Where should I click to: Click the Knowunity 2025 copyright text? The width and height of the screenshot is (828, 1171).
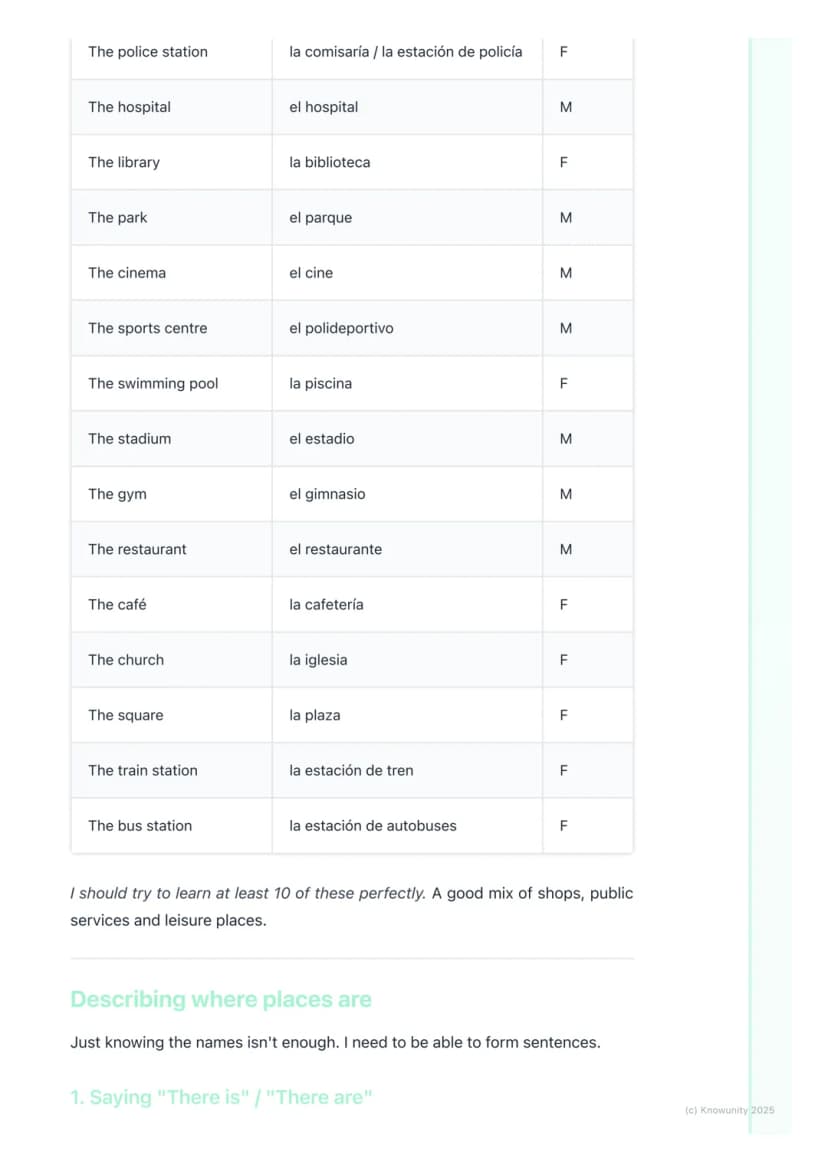click(729, 1111)
